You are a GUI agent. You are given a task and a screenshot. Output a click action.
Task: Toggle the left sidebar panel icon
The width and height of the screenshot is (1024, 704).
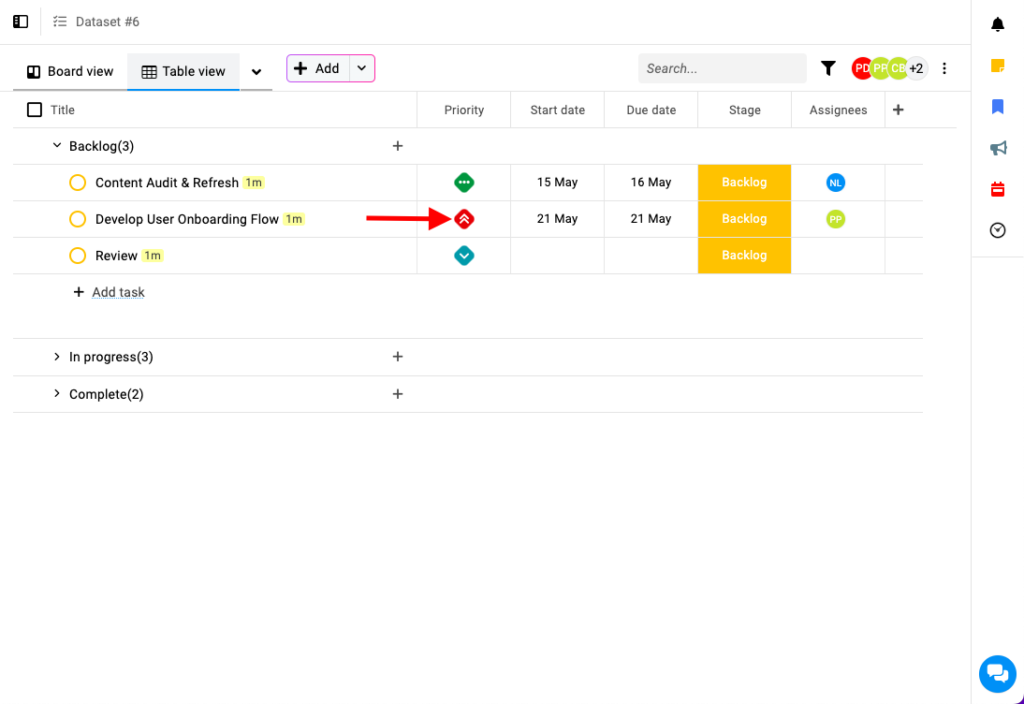coord(20,21)
